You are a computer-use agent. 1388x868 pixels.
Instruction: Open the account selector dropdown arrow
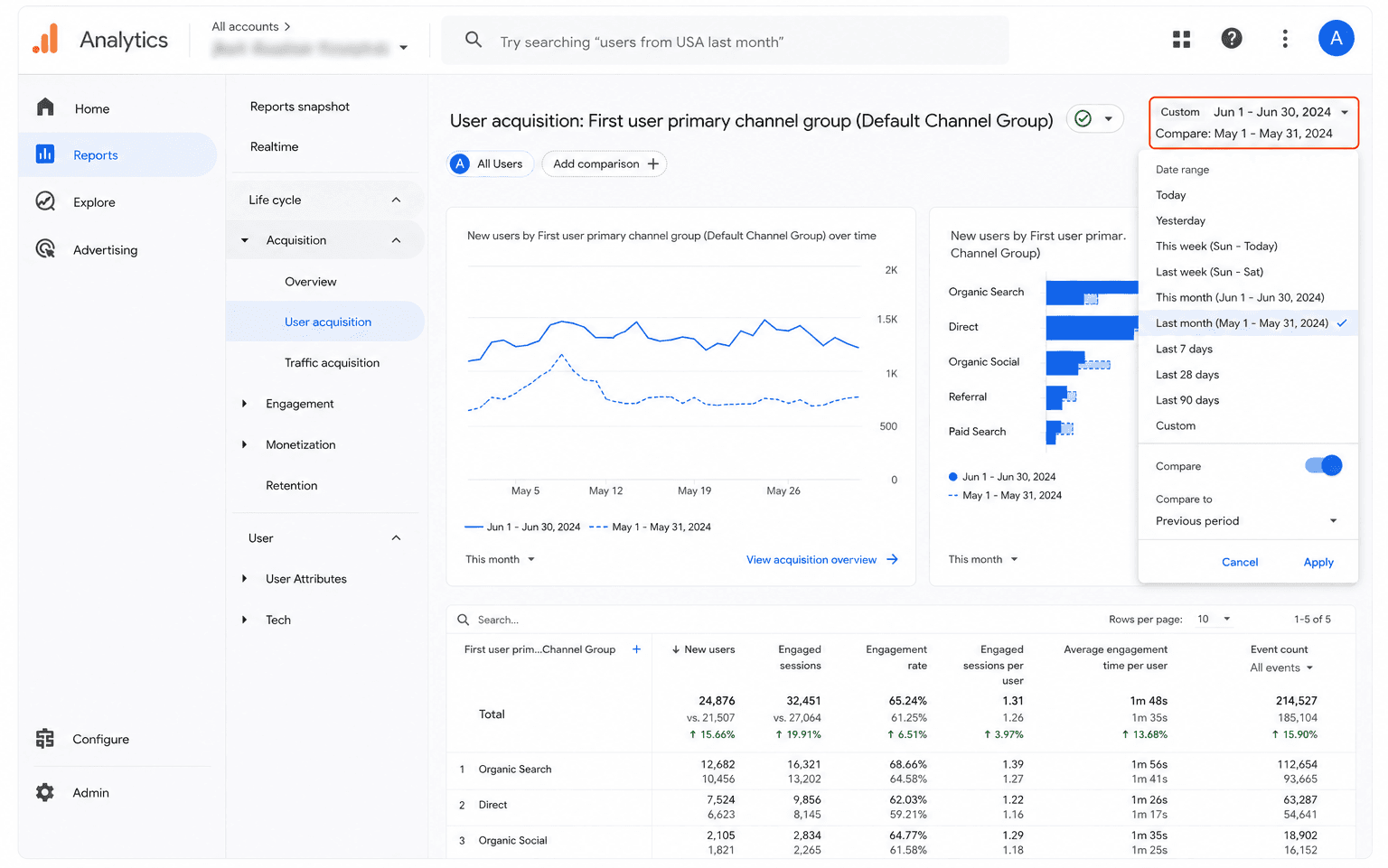(x=403, y=48)
